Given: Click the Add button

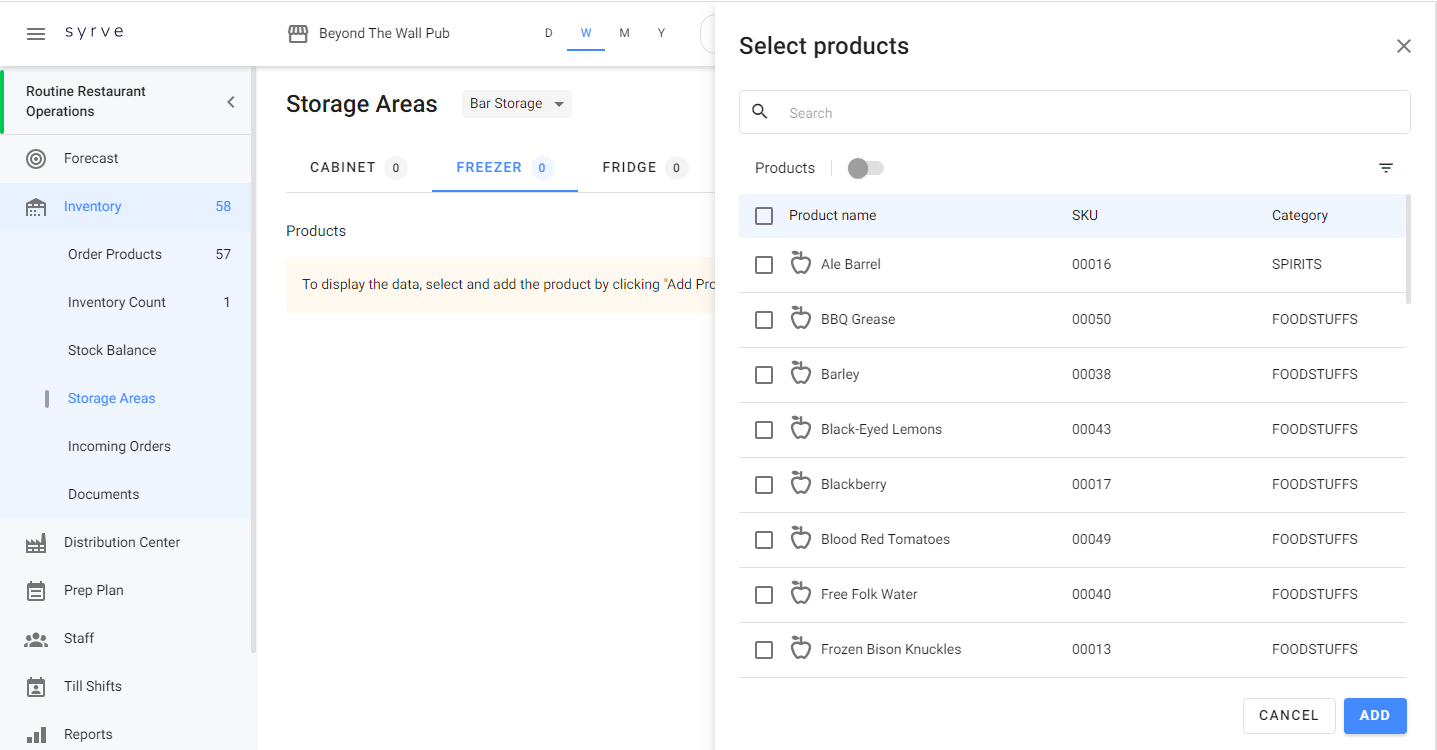Looking at the screenshot, I should coord(1374,715).
